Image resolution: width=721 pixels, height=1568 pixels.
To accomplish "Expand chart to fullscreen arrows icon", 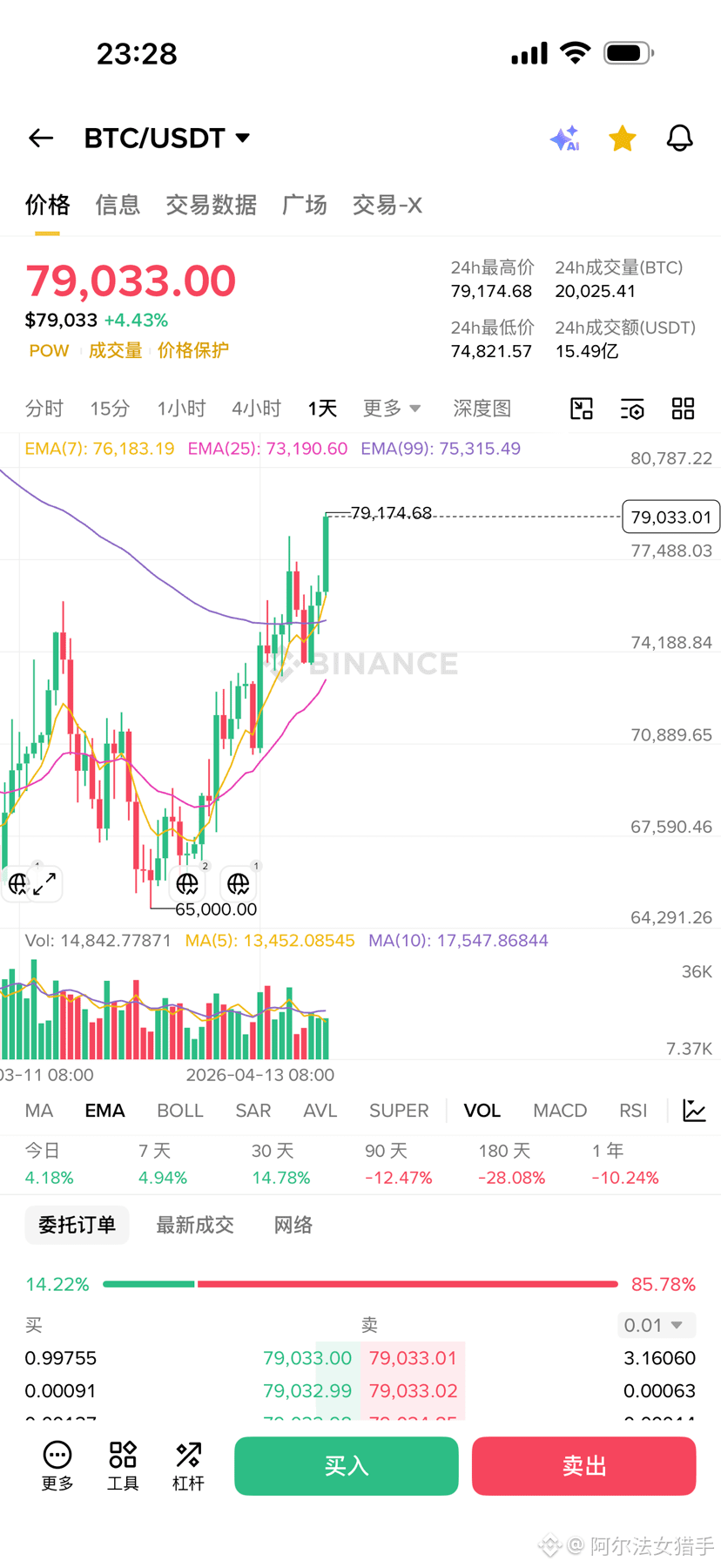I will point(44,884).
